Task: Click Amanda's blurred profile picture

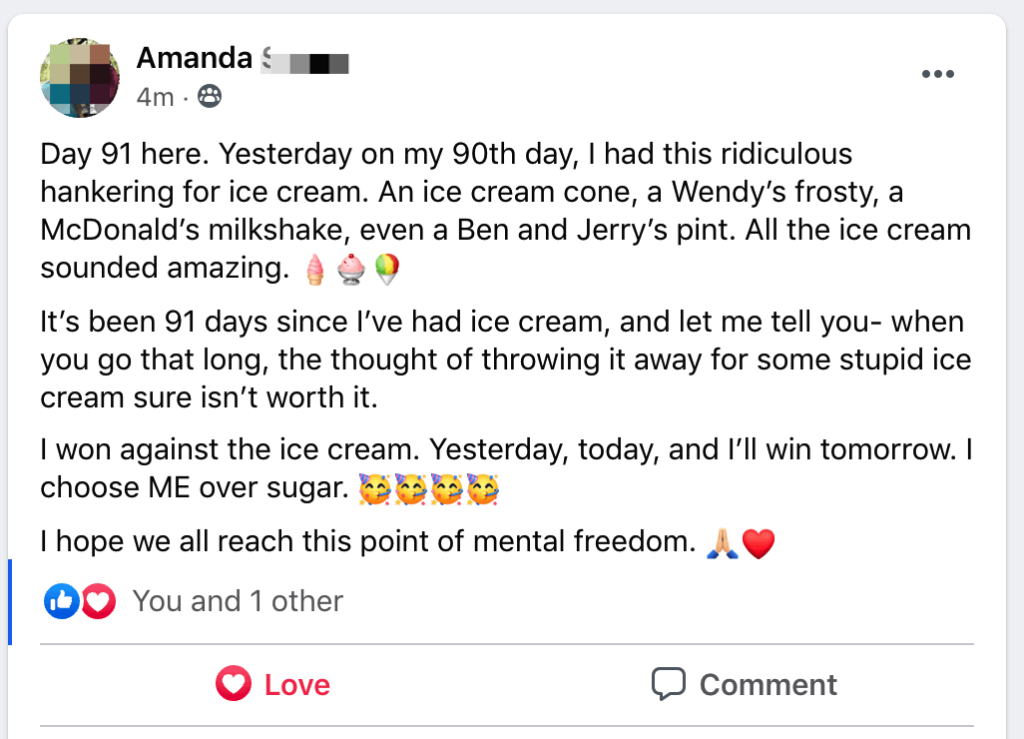Action: click(x=80, y=77)
